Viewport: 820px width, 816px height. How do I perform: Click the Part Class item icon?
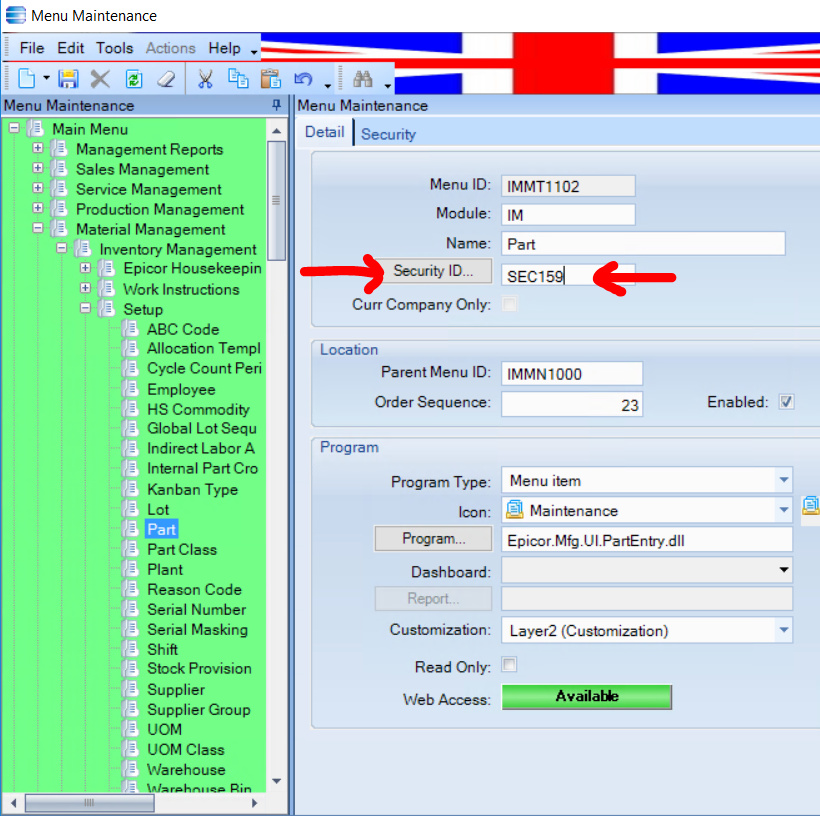[131, 549]
